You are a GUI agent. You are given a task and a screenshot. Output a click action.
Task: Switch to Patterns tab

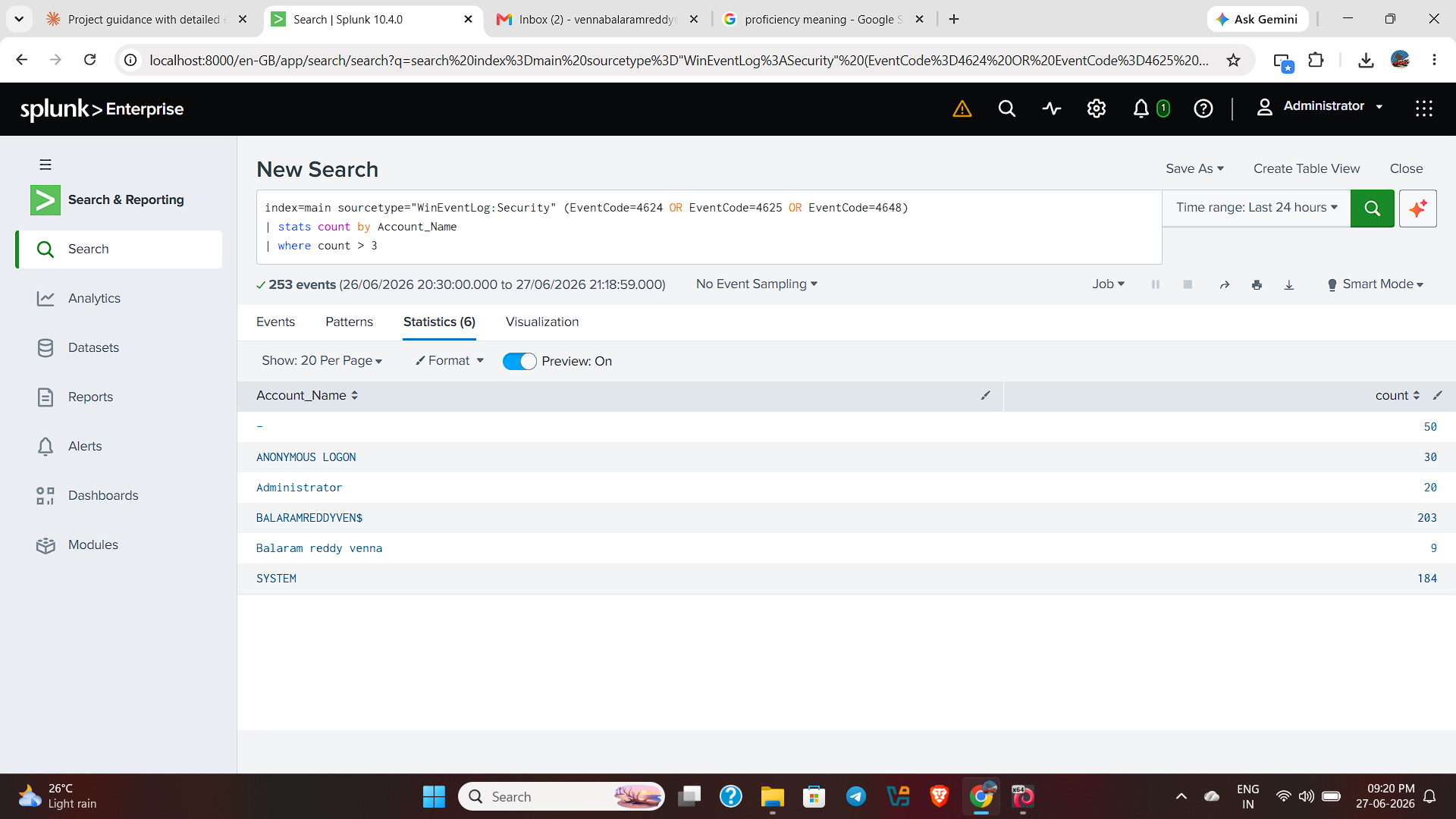[x=349, y=322]
